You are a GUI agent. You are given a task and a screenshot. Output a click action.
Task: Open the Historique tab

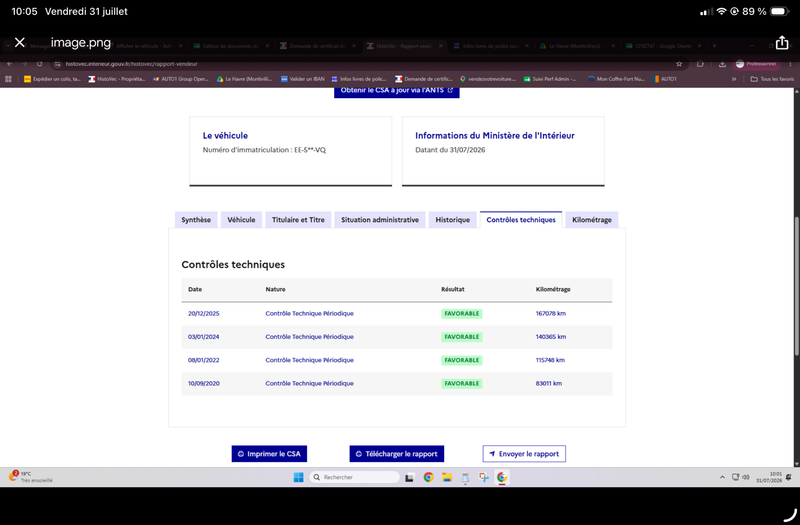coord(453,220)
